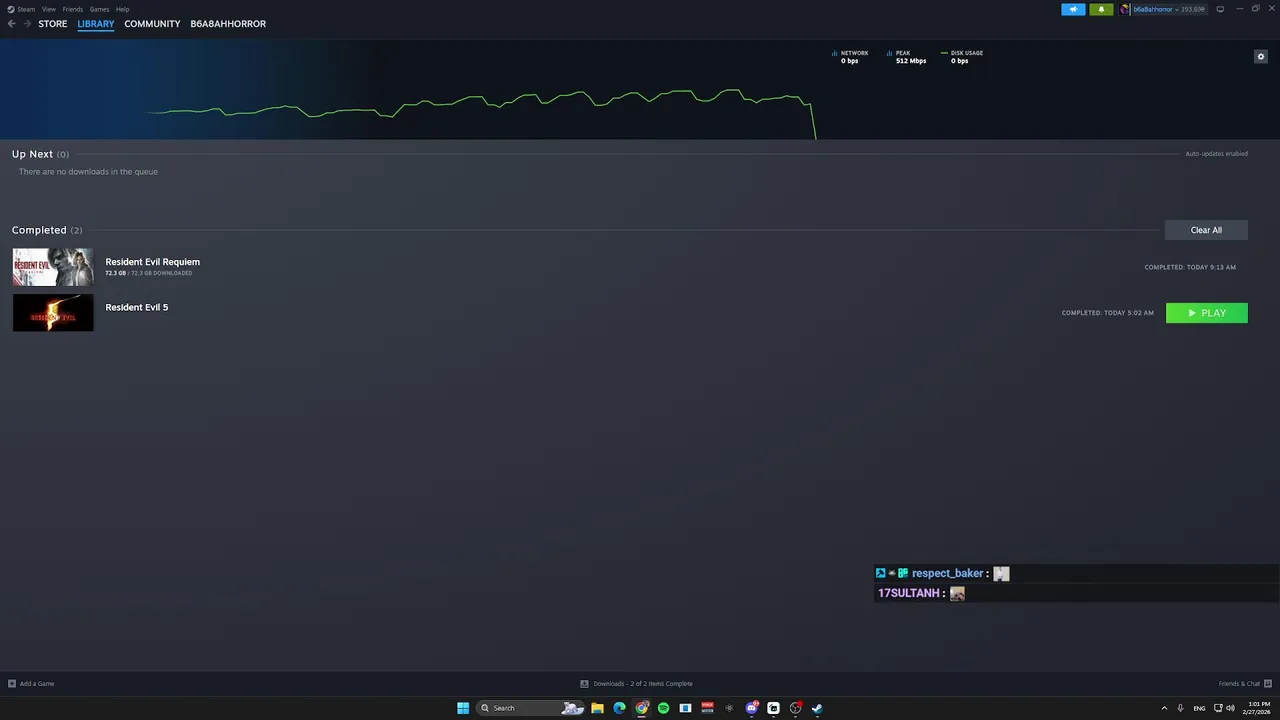The width and height of the screenshot is (1280, 720).
Task: Click the Downloads status bar icon
Action: click(584, 684)
